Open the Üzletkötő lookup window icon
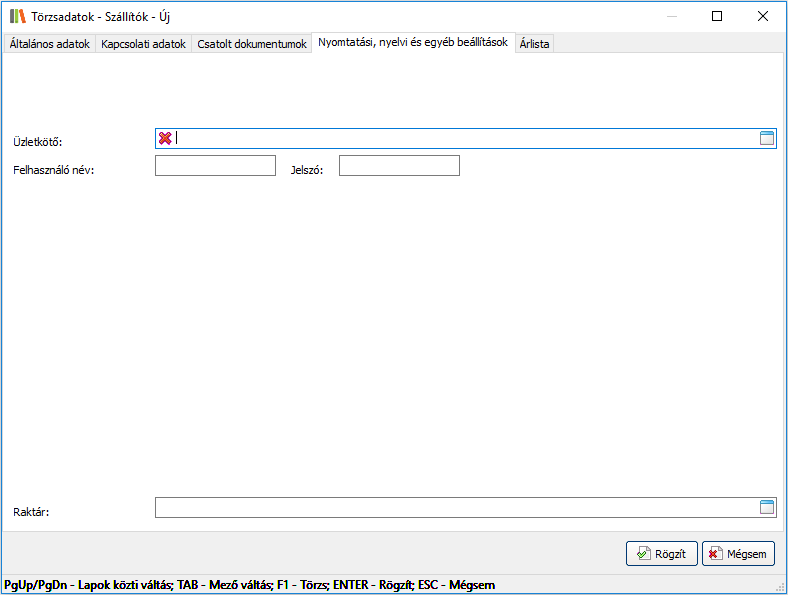Screen dimensions: 788x595 pyautogui.click(x=767, y=139)
